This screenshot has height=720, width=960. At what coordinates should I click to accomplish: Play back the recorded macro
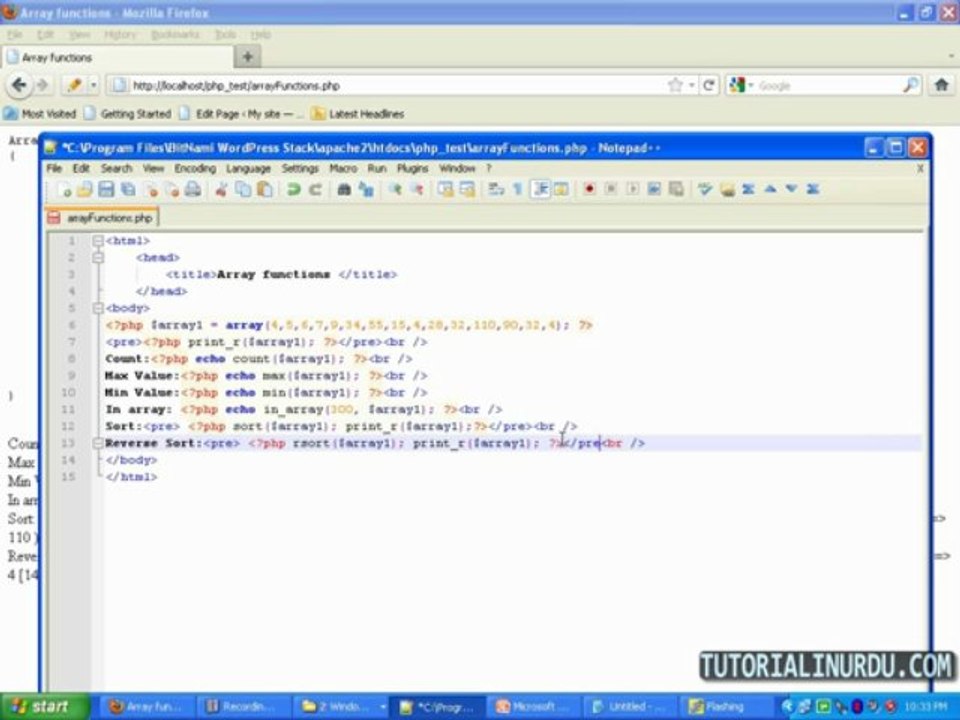click(632, 189)
